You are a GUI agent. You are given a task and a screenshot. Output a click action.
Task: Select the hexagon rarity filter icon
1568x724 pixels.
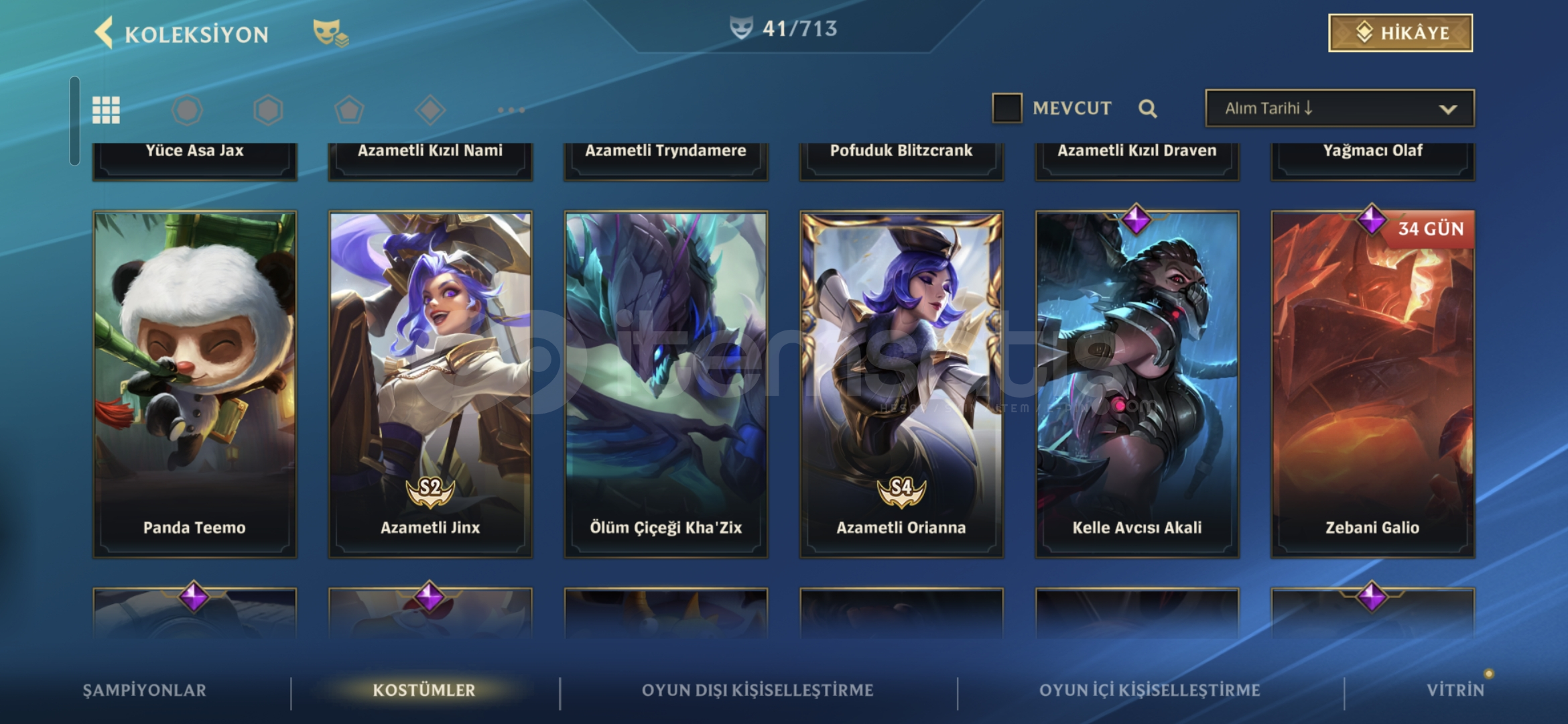[268, 110]
